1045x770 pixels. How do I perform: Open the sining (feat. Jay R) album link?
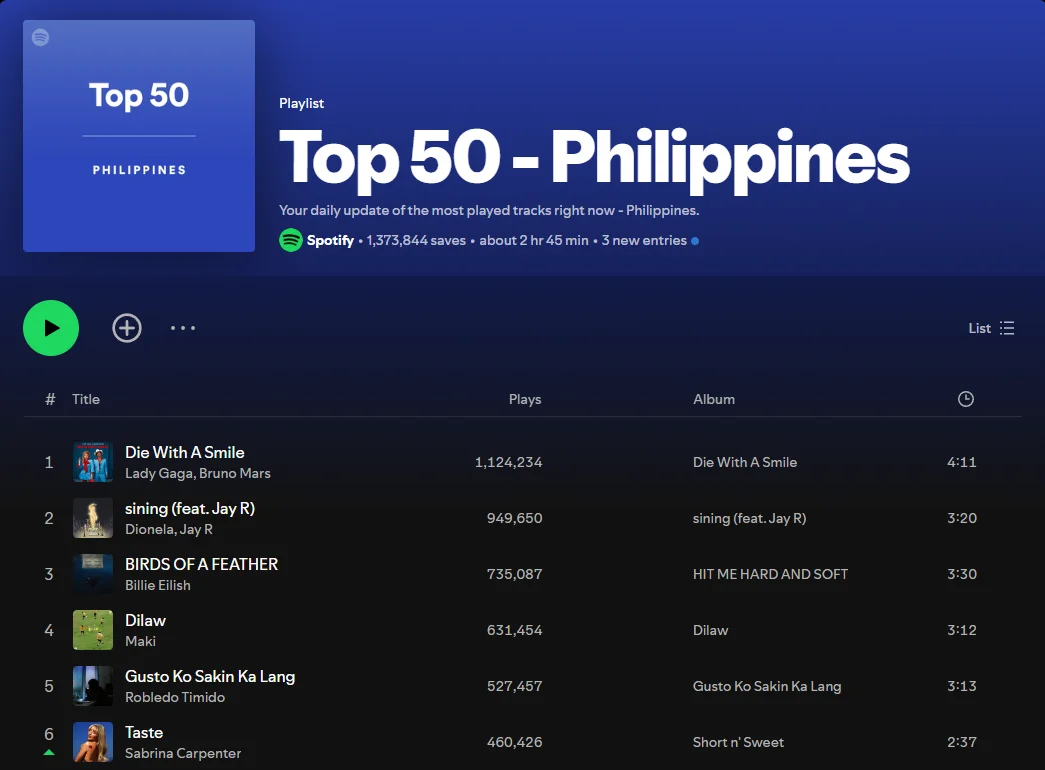click(750, 518)
